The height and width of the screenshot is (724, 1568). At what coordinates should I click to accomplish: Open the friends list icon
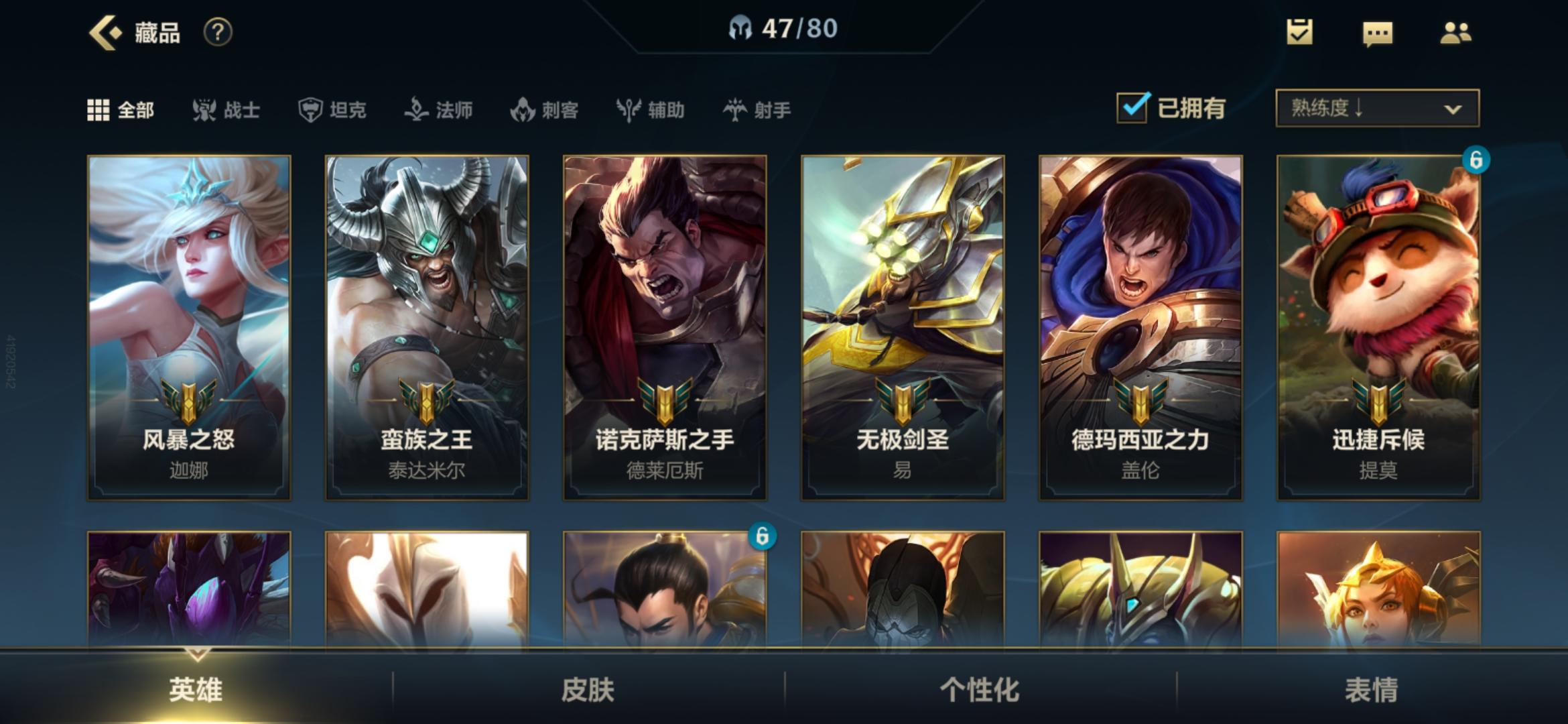pyautogui.click(x=1455, y=33)
